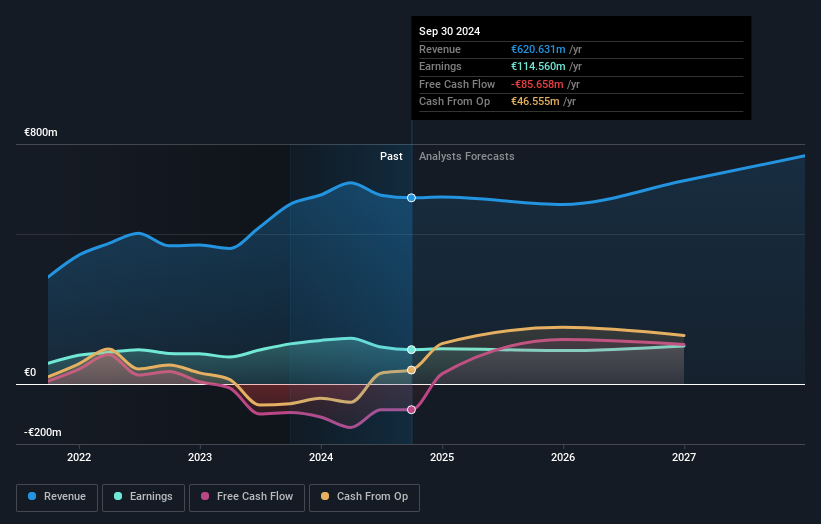Viewport: 821px width, 524px height.
Task: Click the Free Cash Flow label in tooltip
Action: point(457,84)
